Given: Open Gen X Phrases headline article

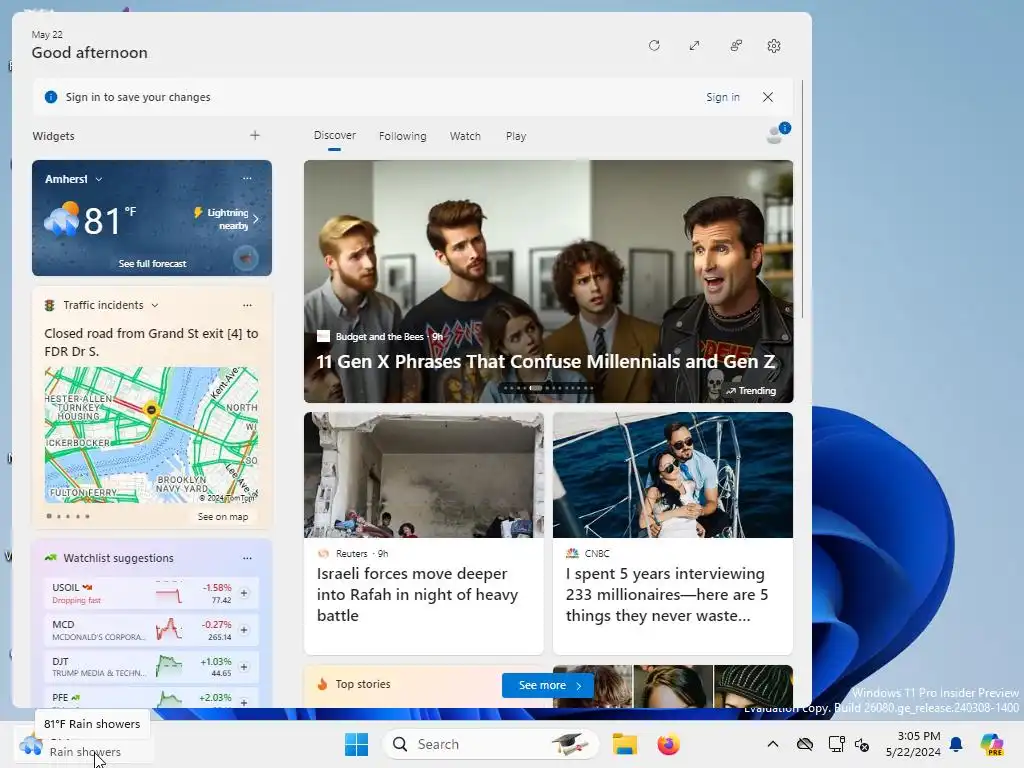Looking at the screenshot, I should click(545, 361).
